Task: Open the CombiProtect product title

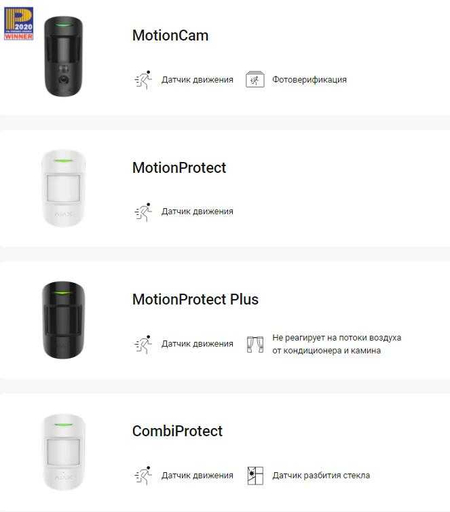Action: pyautogui.click(x=177, y=431)
